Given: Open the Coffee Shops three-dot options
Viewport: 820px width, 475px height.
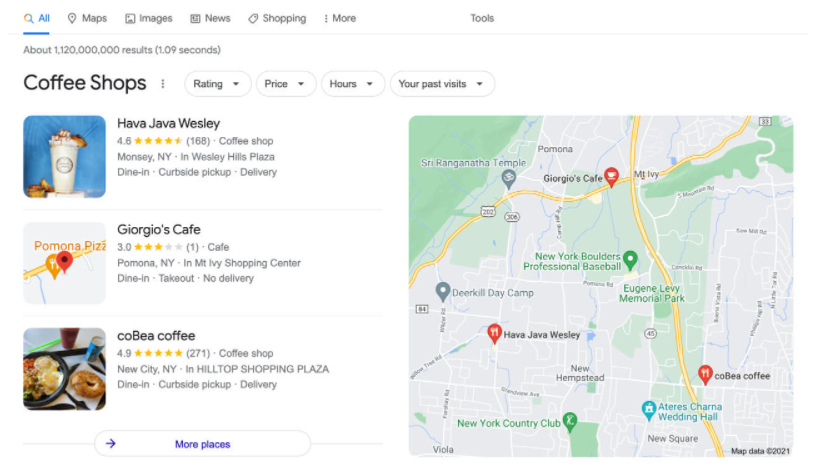Looking at the screenshot, I should coord(163,84).
